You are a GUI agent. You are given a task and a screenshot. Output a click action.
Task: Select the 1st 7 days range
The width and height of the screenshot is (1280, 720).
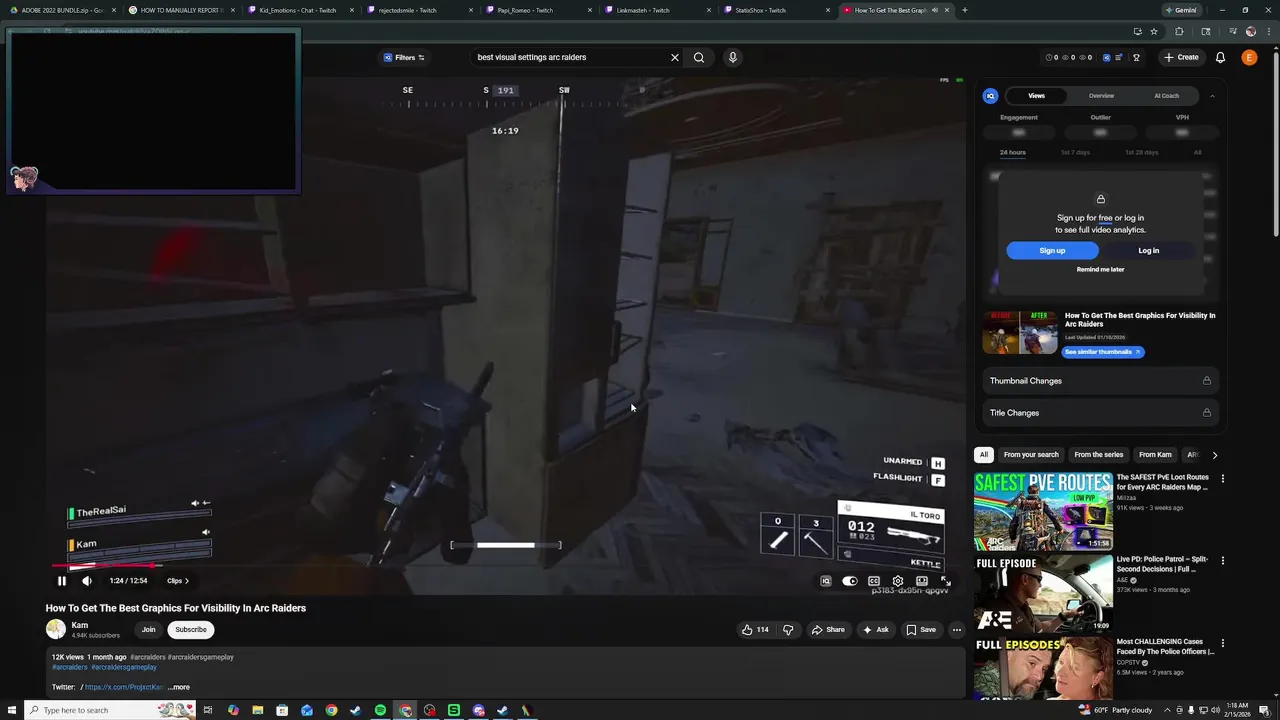pyautogui.click(x=1075, y=152)
